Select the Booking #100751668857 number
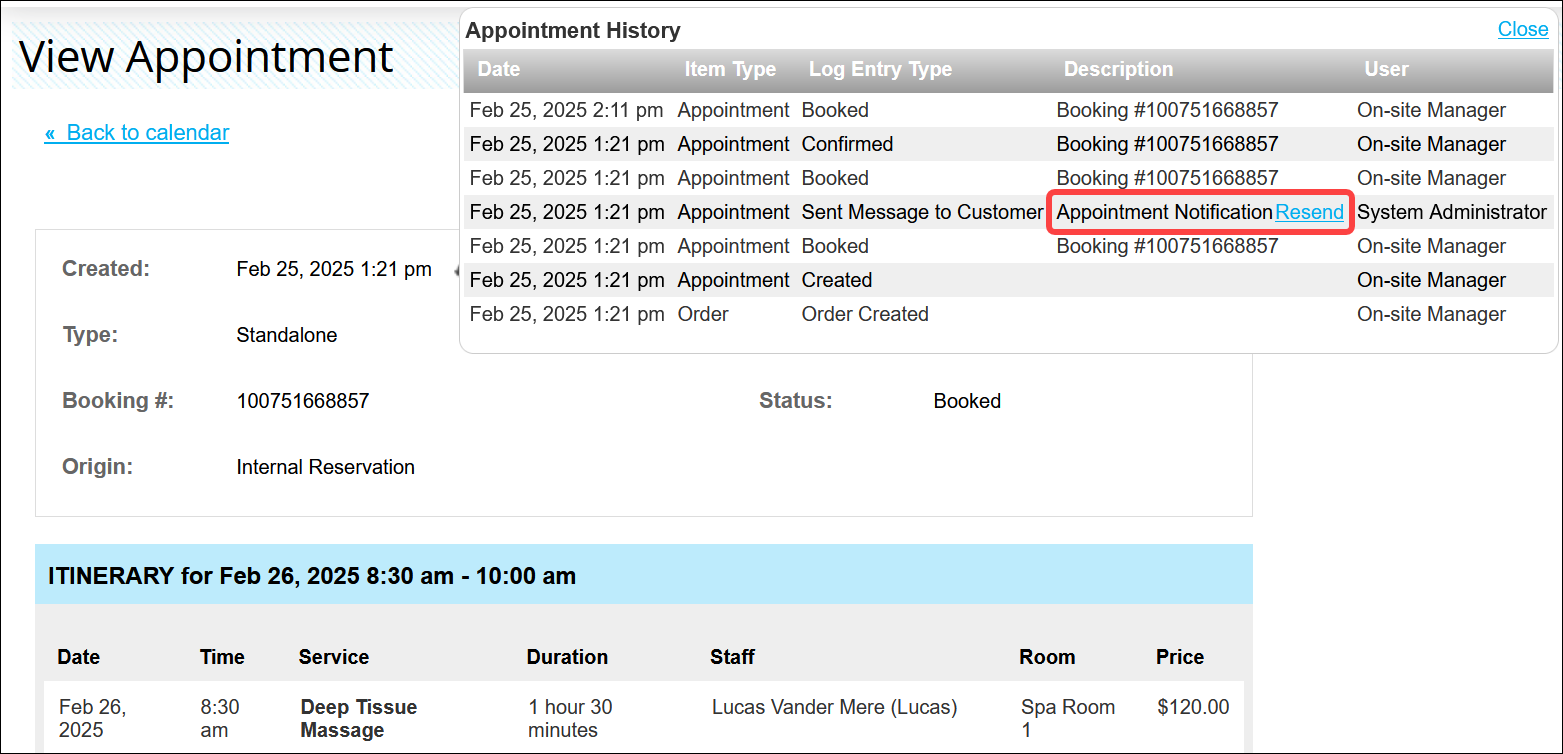The image size is (1563, 754). [302, 400]
